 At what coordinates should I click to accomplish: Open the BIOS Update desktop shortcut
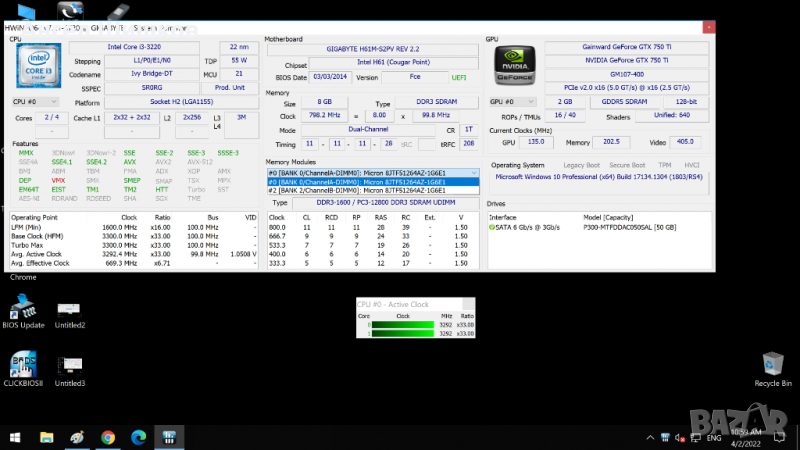coord(24,311)
